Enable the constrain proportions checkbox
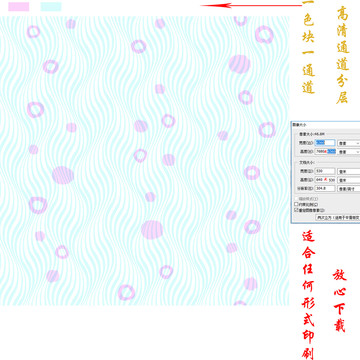The width and height of the screenshot is (360, 360). click(296, 204)
